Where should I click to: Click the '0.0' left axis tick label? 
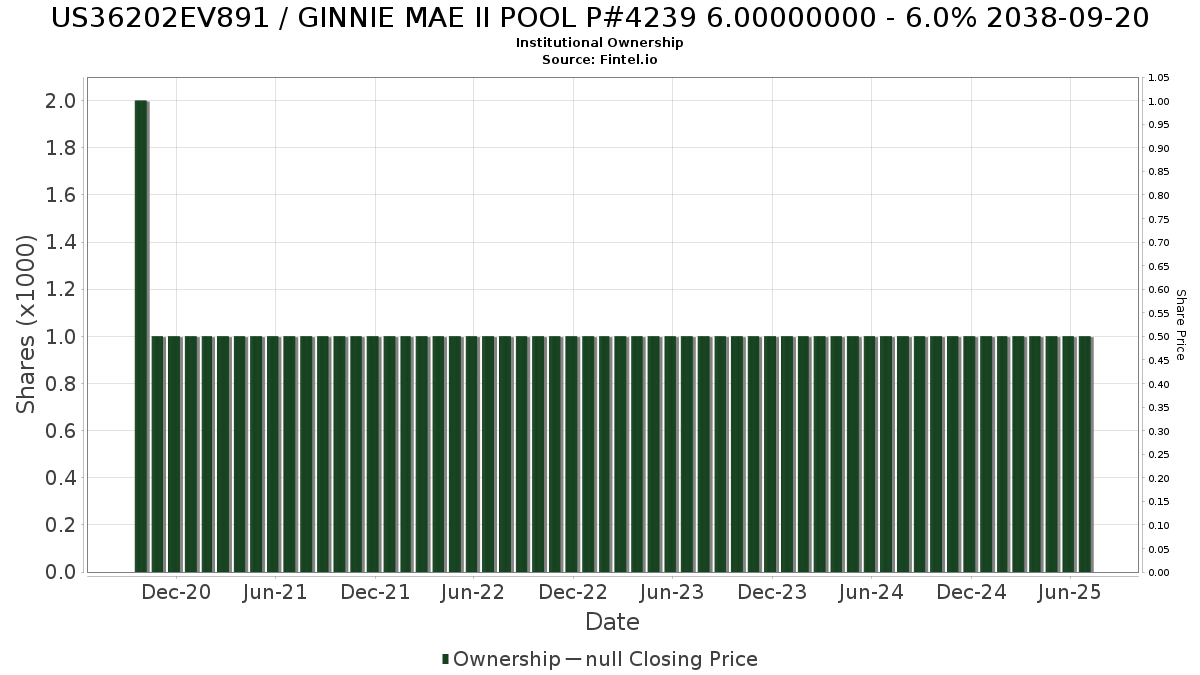pyautogui.click(x=61, y=571)
